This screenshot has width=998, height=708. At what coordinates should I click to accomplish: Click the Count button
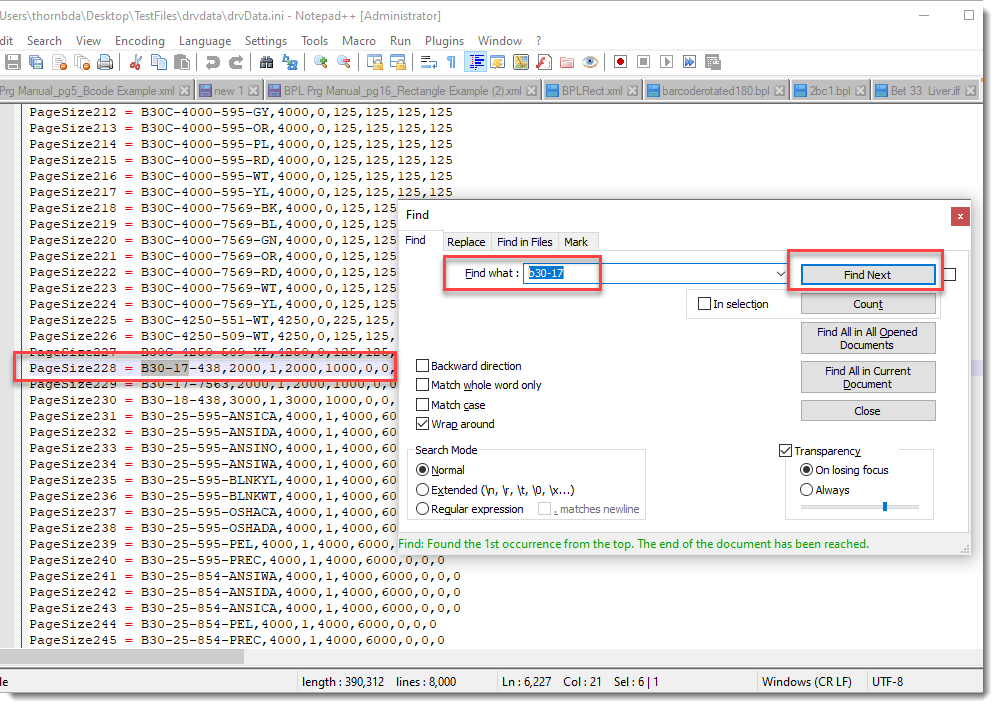(x=867, y=304)
